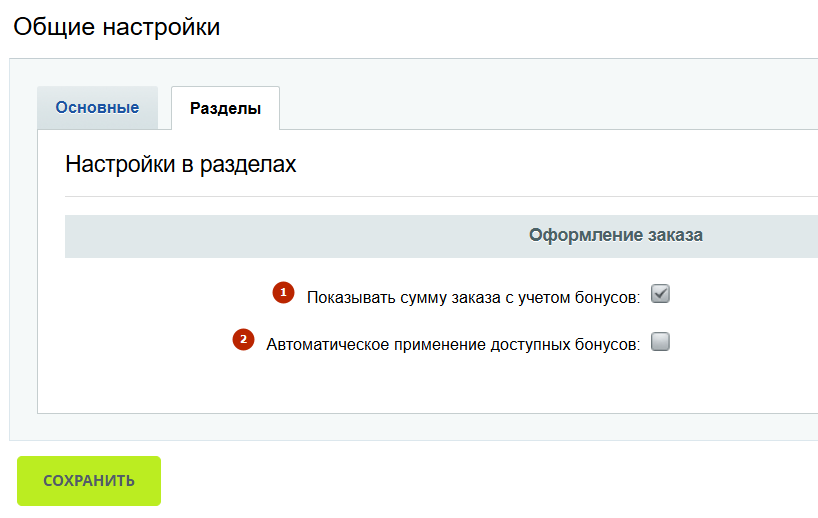
Task: Select the 'Разделы' tab
Action: [x=225, y=109]
